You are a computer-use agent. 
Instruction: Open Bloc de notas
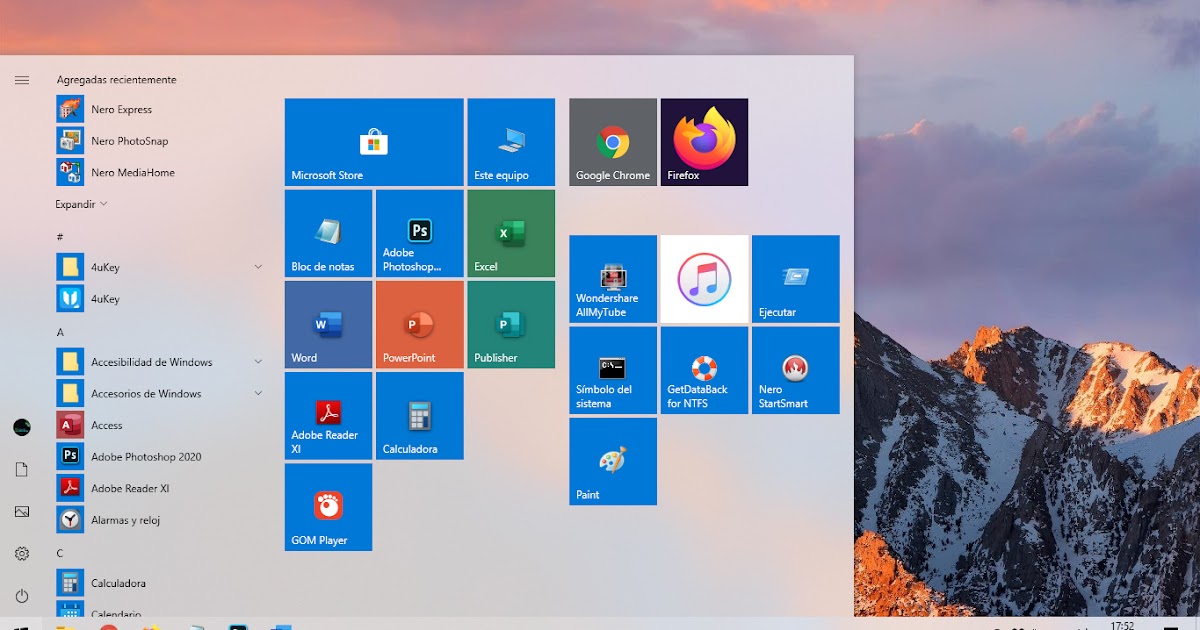point(328,232)
